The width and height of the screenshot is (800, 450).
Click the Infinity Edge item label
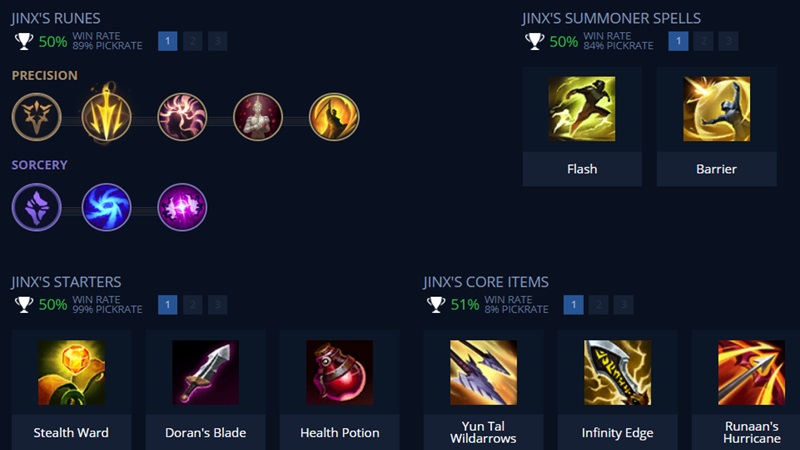click(617, 433)
